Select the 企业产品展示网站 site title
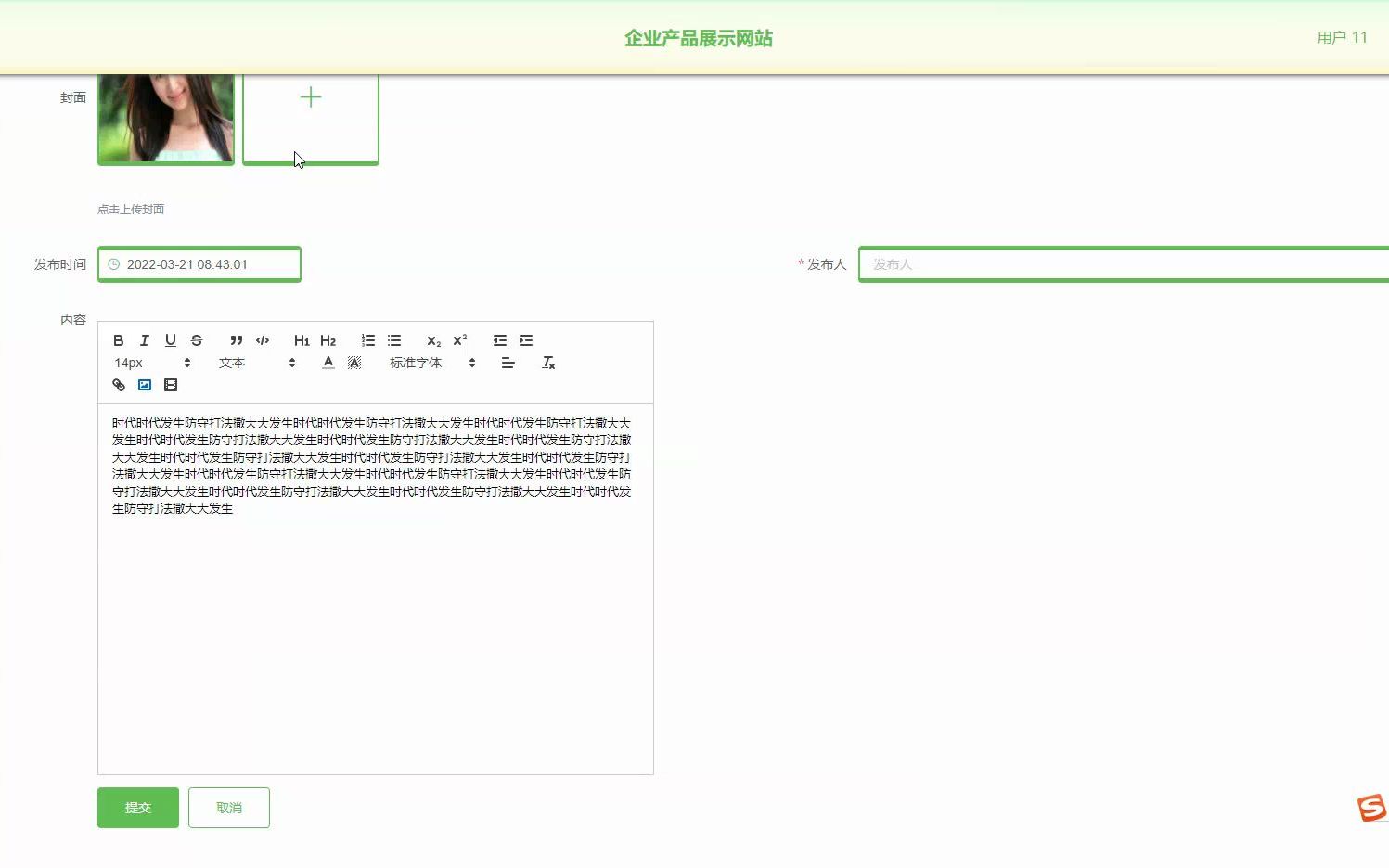Screen dimensions: 1389x868 (699, 38)
